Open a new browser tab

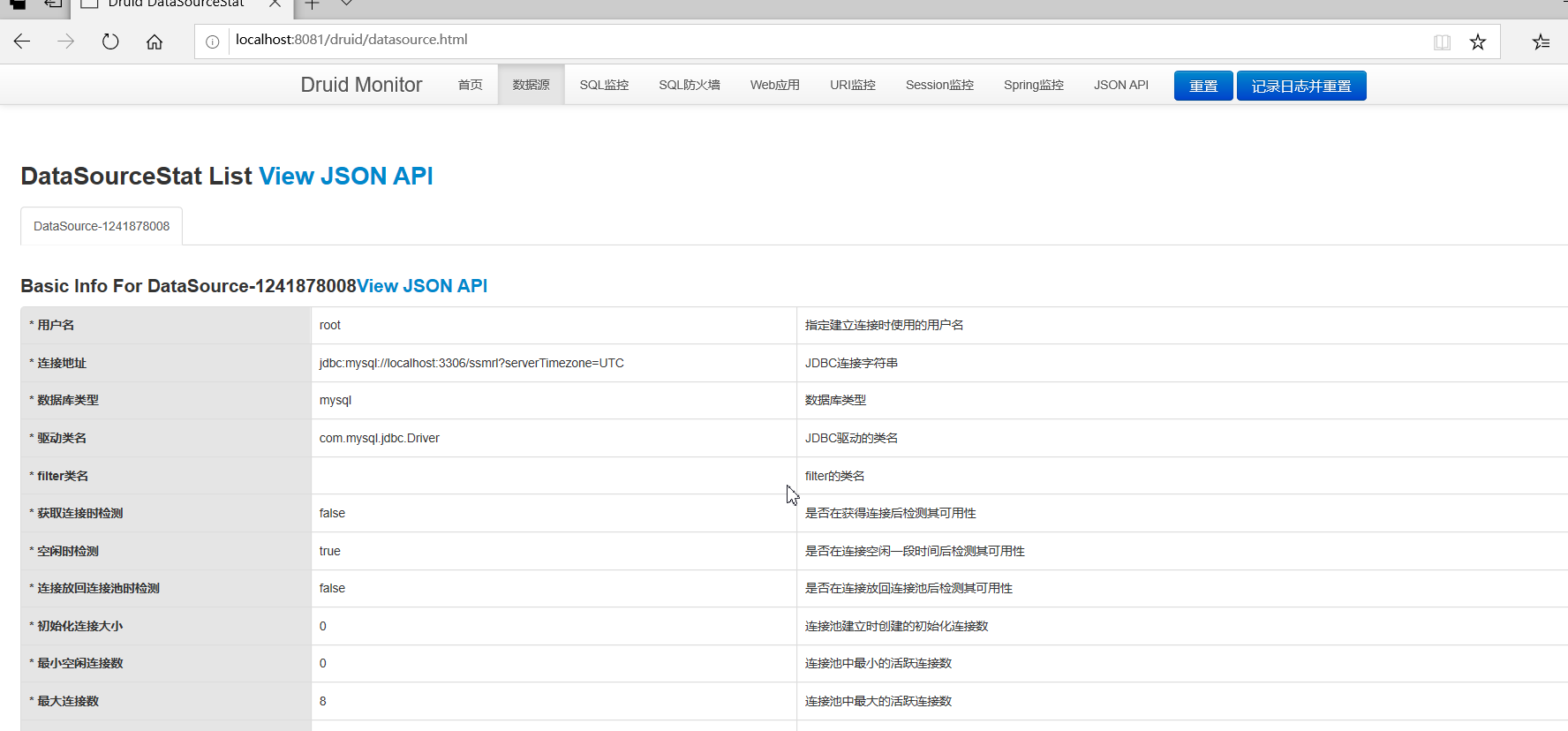[x=312, y=4]
